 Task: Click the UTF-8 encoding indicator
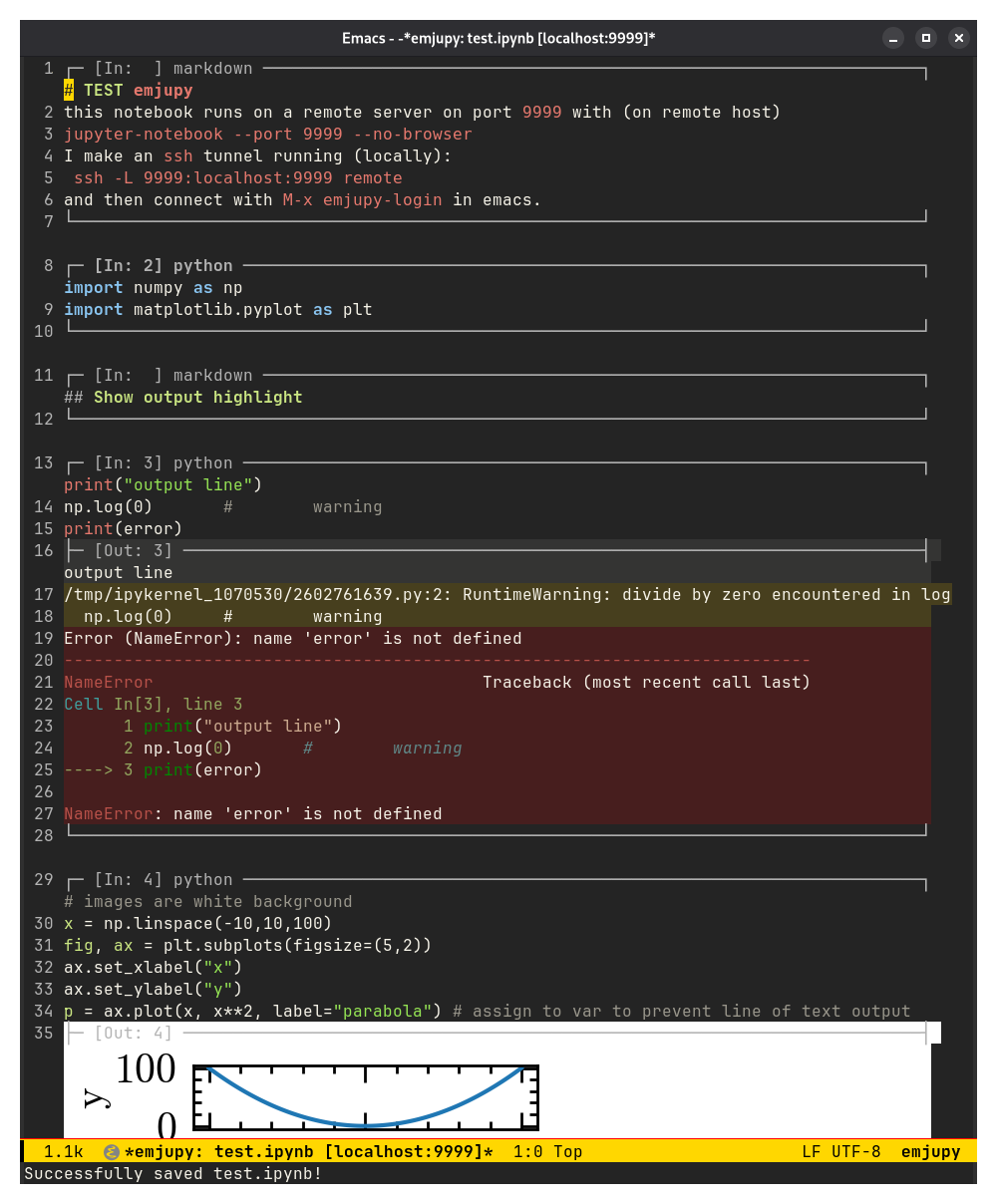click(856, 1152)
